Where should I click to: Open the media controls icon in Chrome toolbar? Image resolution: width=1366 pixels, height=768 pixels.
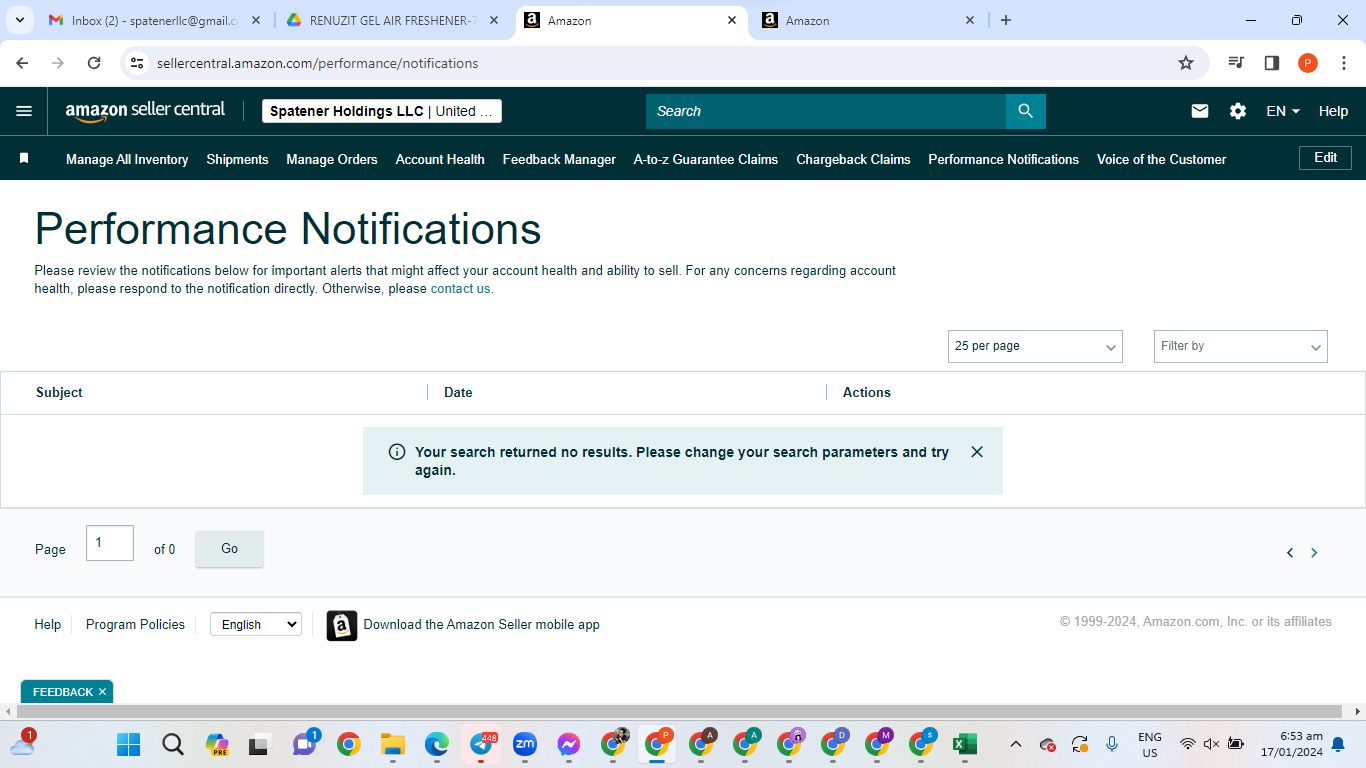tap(1236, 63)
